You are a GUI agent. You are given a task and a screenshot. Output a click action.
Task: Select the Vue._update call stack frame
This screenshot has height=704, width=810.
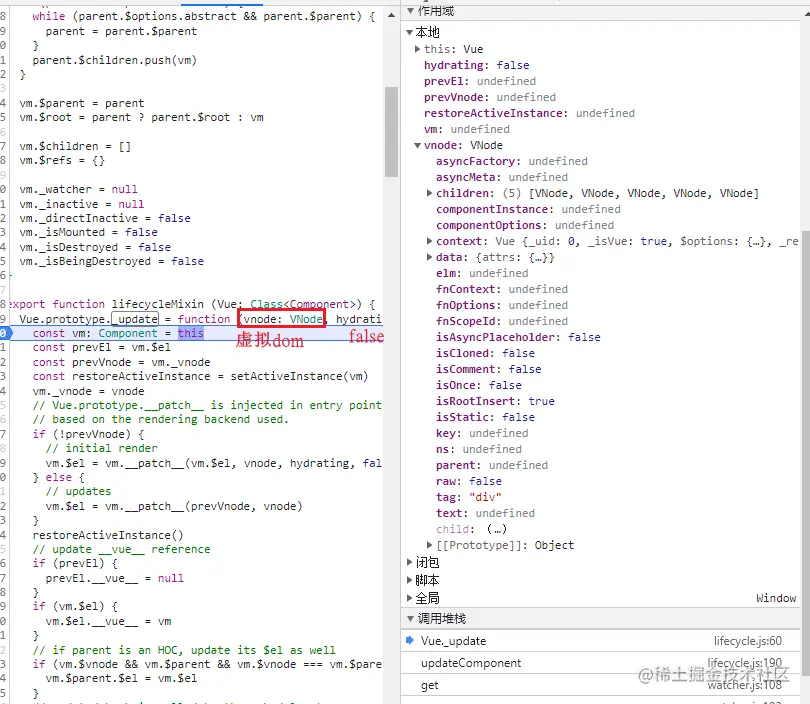[x=600, y=641]
